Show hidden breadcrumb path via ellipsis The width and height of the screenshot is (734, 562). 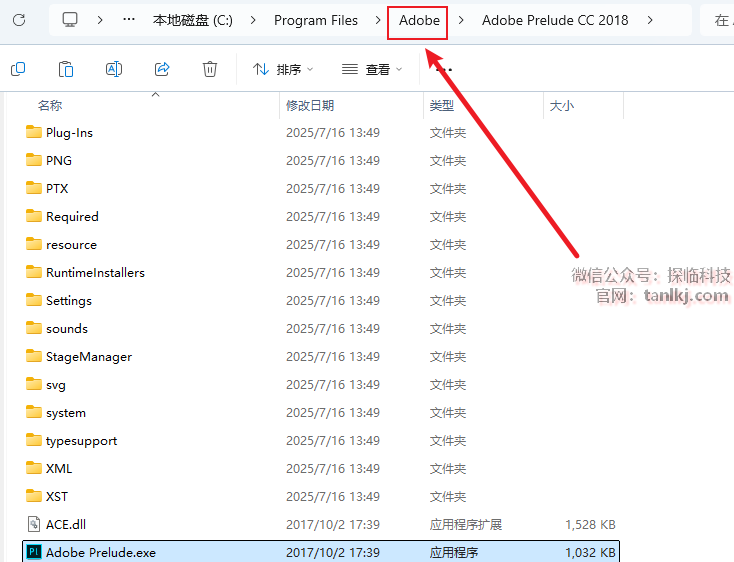tap(129, 20)
